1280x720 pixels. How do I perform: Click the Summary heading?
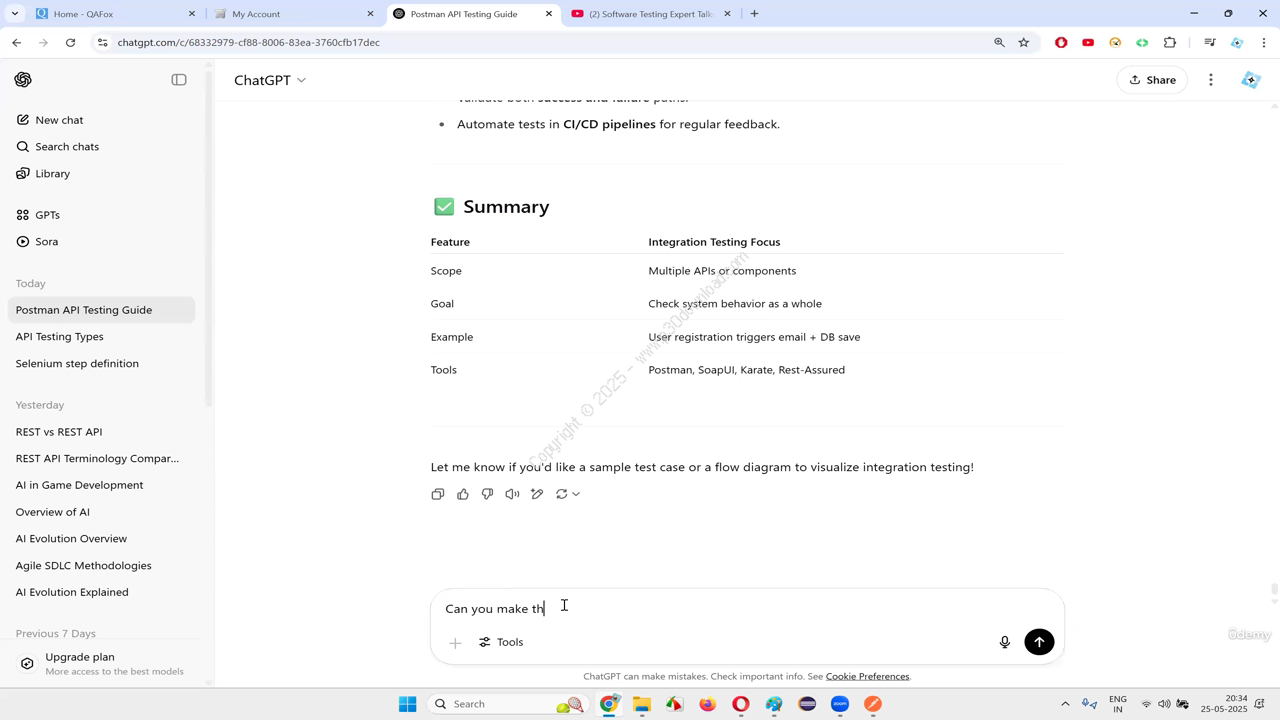click(506, 207)
